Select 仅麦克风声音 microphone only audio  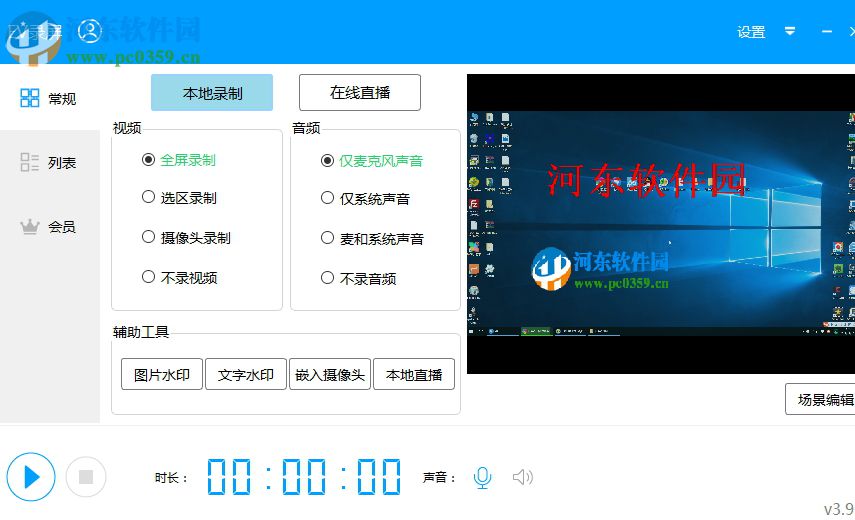(x=371, y=160)
